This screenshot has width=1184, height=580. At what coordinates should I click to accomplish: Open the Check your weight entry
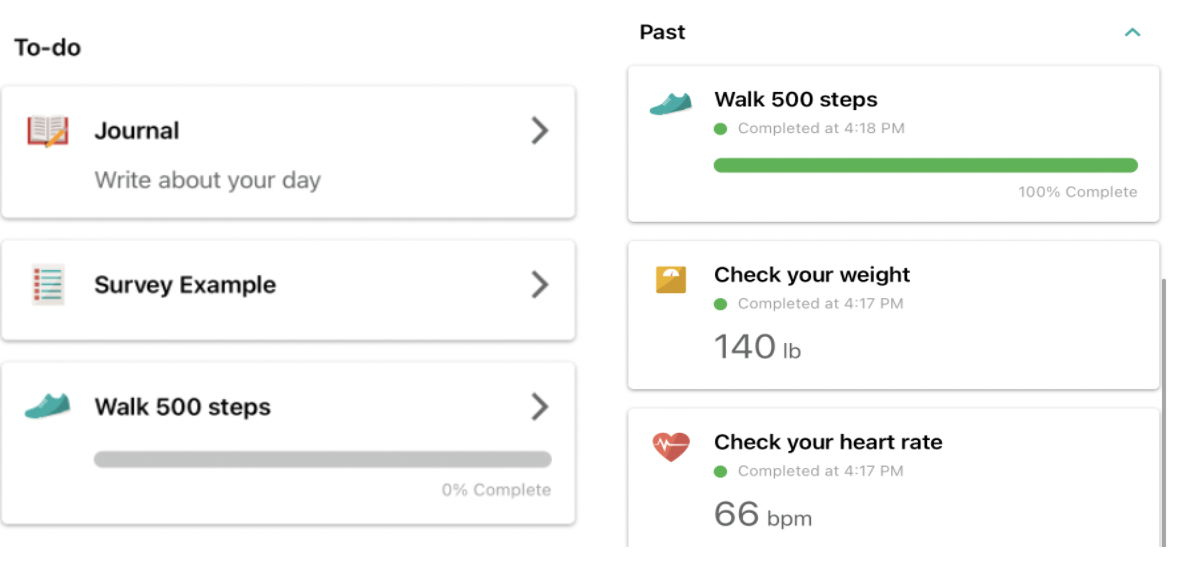(893, 316)
